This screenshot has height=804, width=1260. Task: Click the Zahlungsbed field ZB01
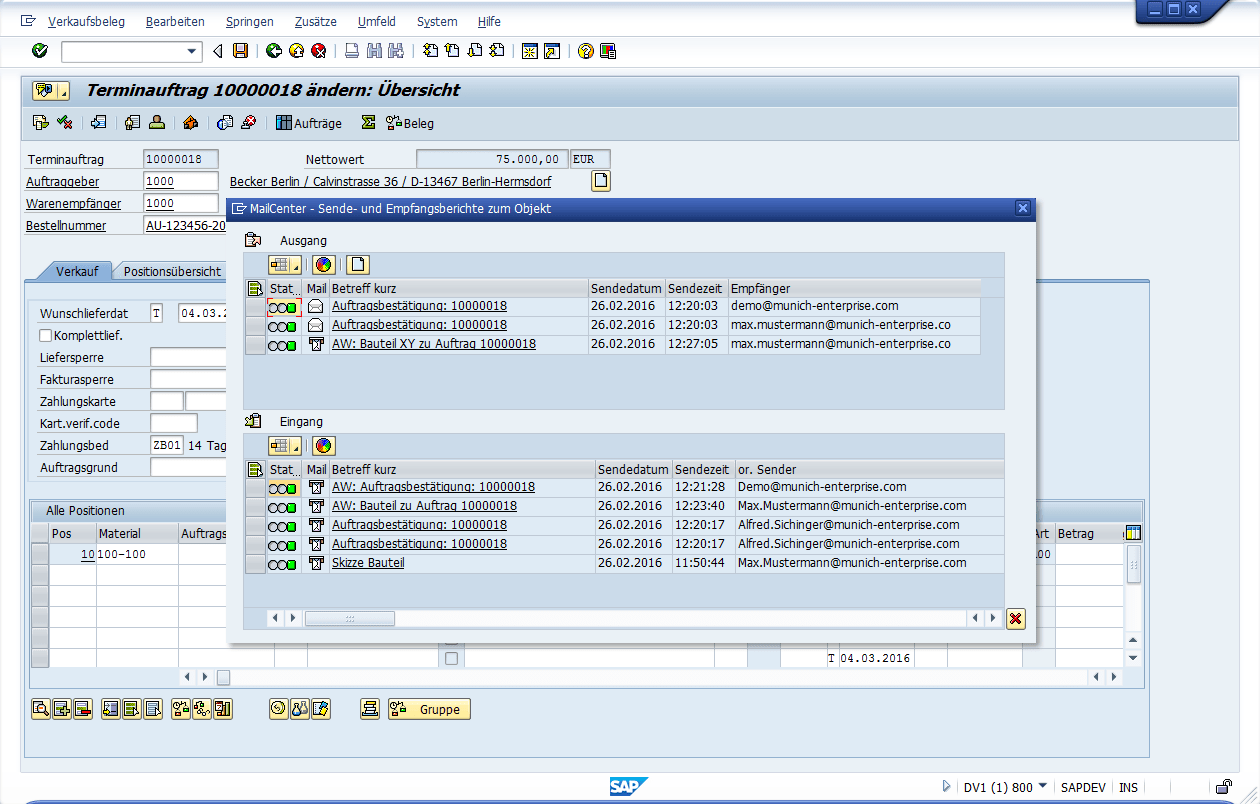click(x=167, y=445)
